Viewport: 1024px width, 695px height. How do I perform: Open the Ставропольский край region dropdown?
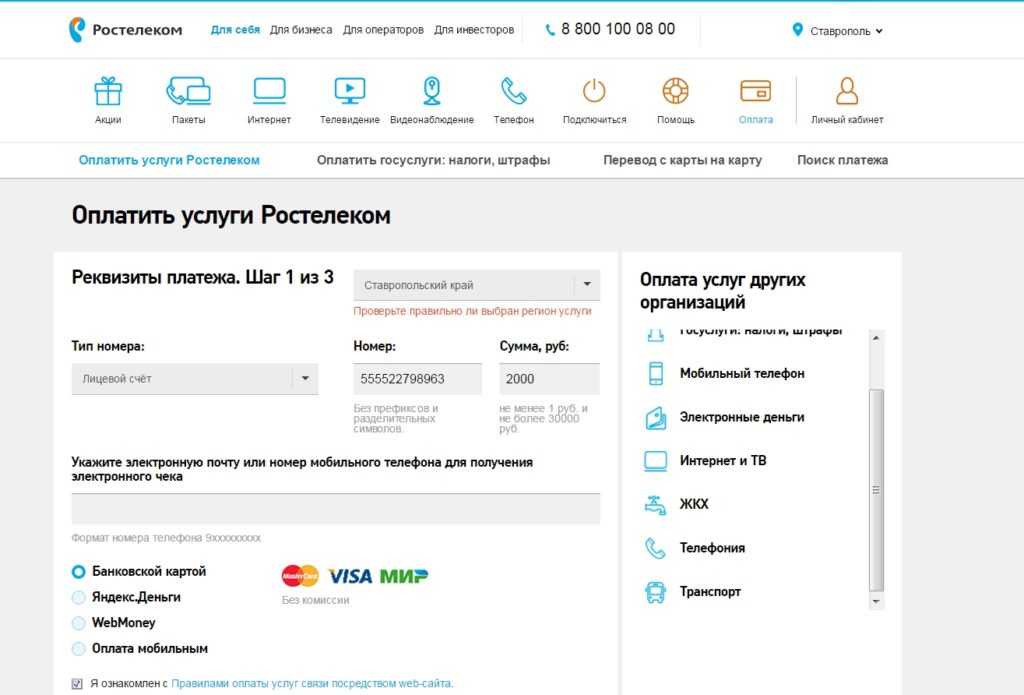tap(477, 285)
